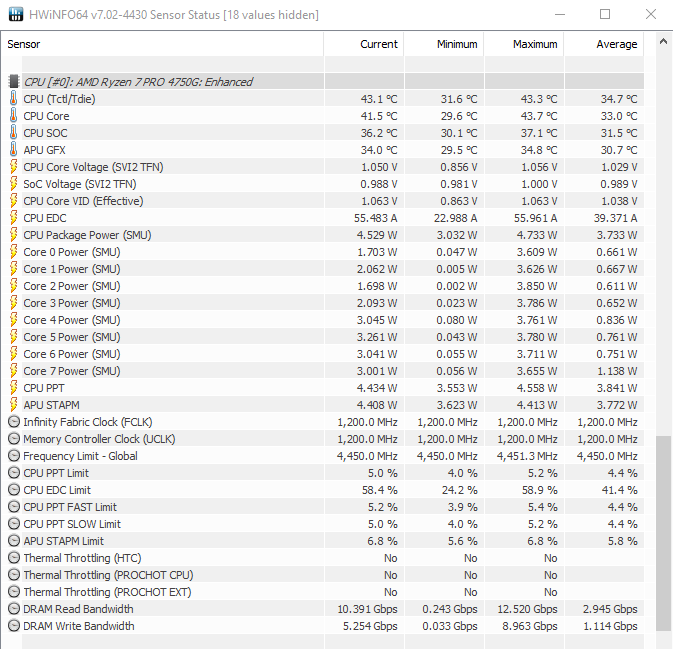
Task: Click clock icon beside Infinity Fabric Clock (FCLK)
Action: (14, 422)
